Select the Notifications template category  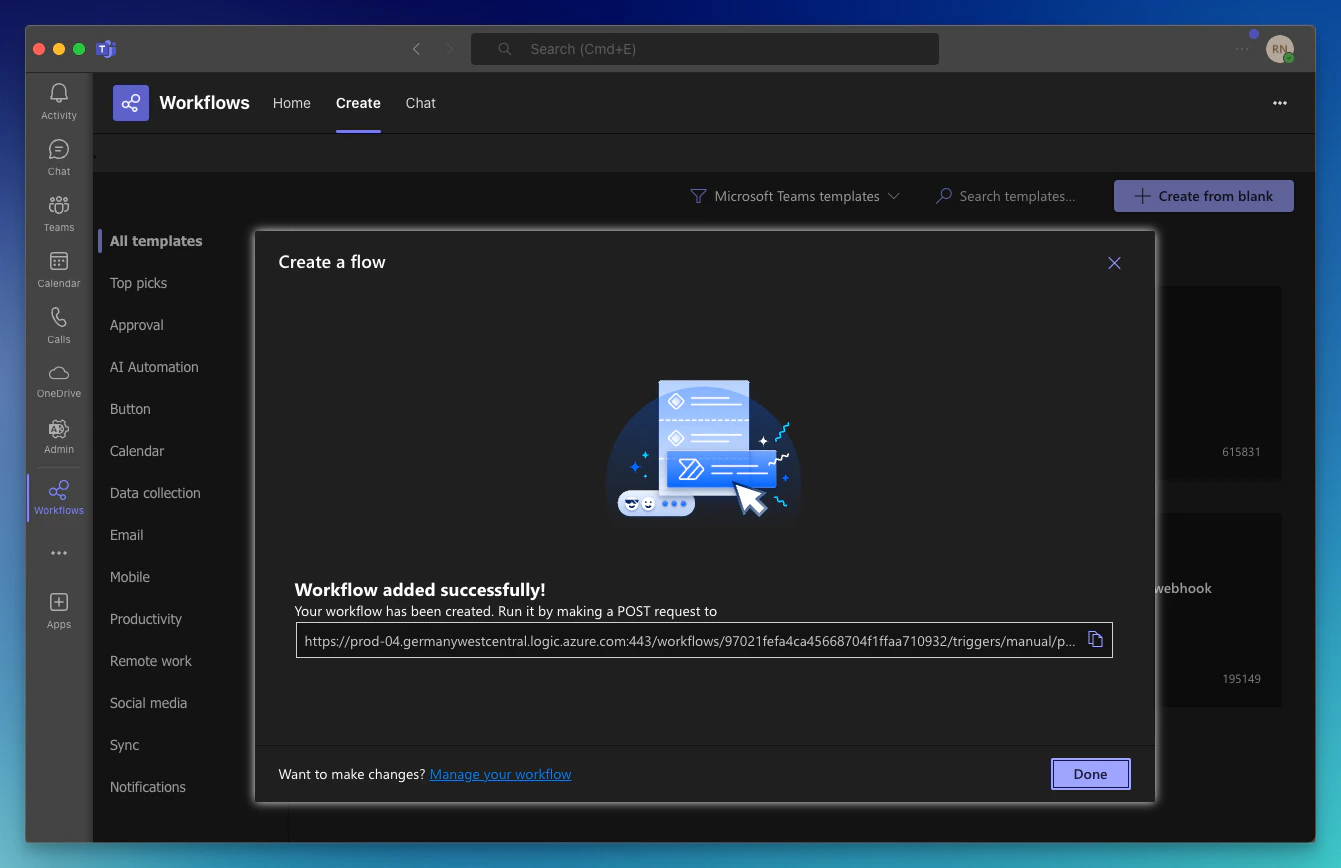147,787
